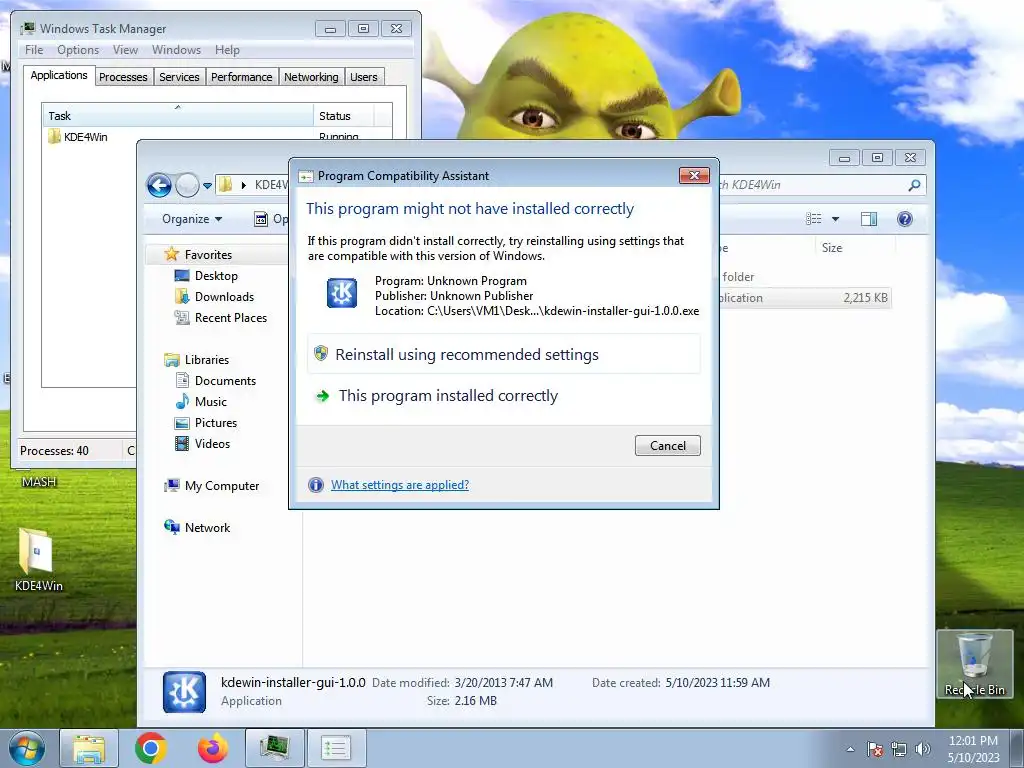Open the Documents library
1024x768 pixels.
click(225, 380)
